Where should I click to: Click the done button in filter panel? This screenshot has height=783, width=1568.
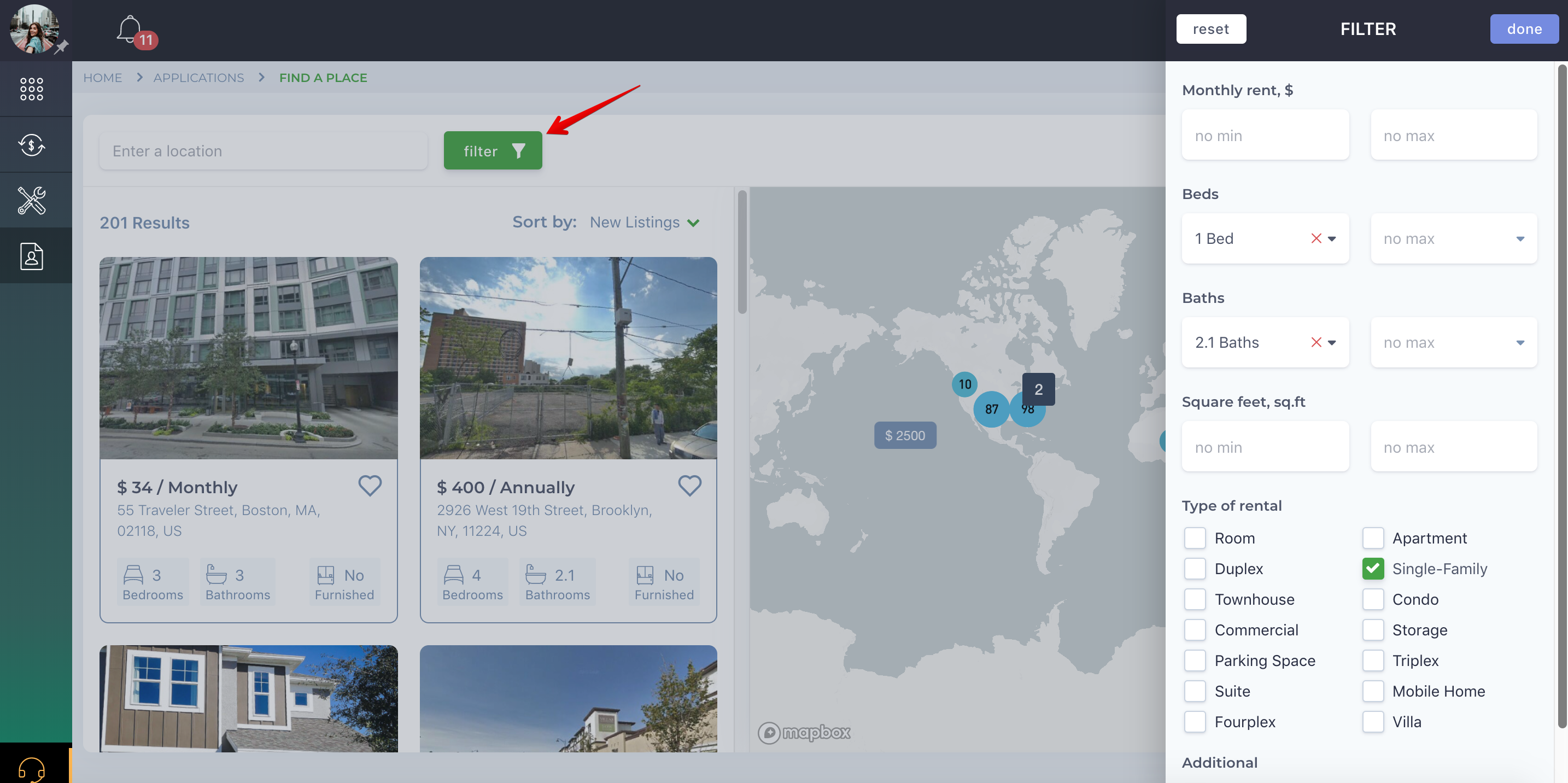1524,28
